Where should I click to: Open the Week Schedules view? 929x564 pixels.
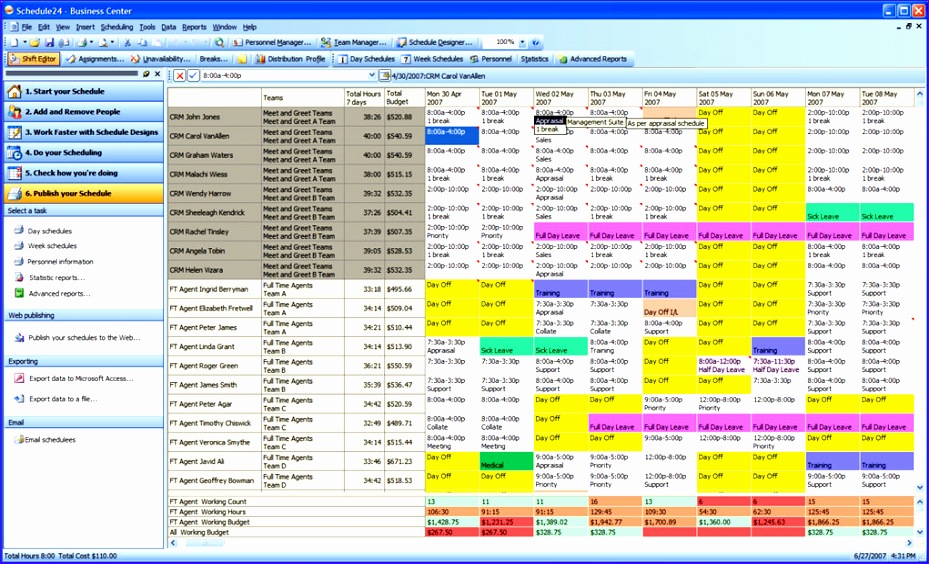[432, 59]
